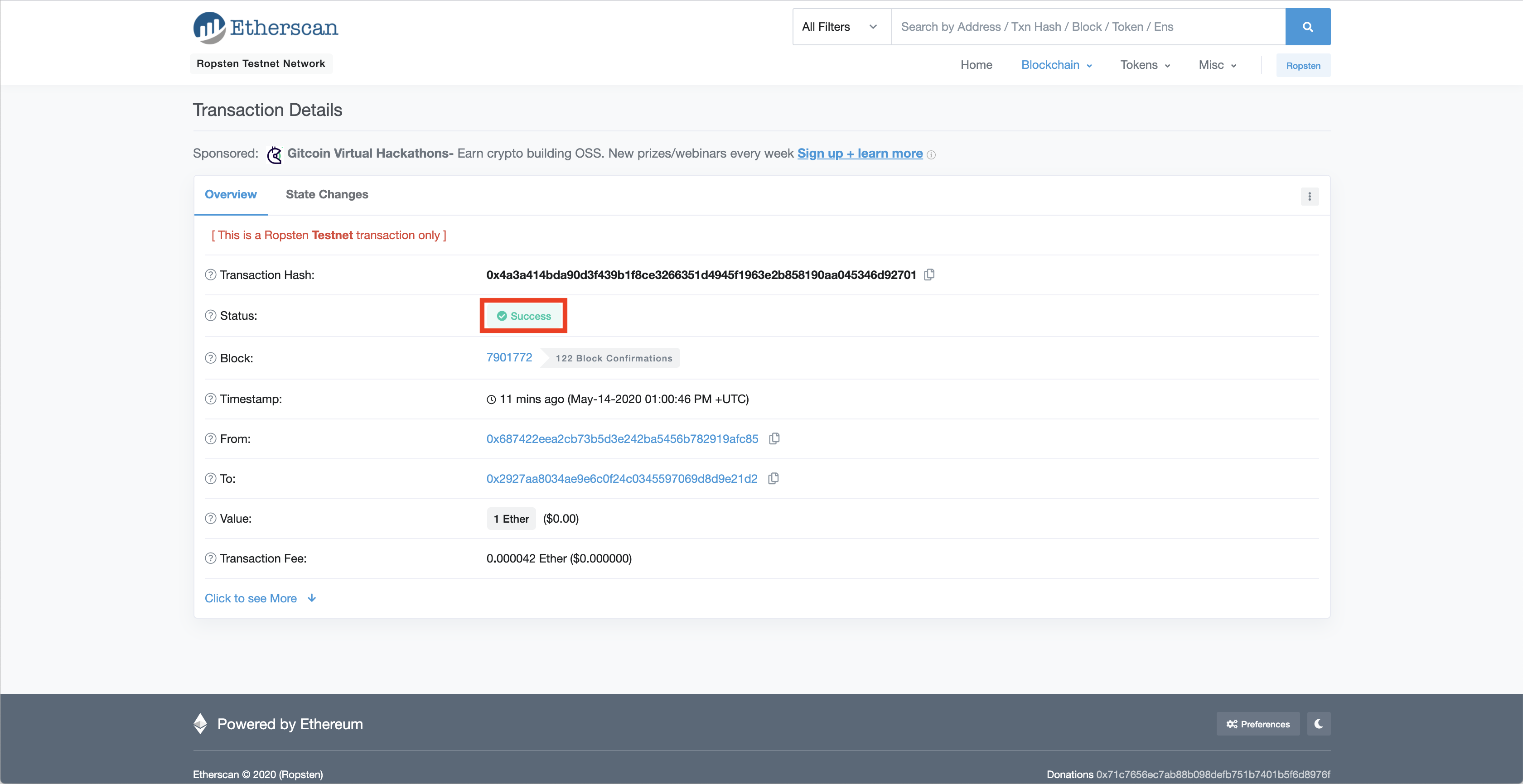Open block 7901772 link
Image resolution: width=1523 pixels, height=784 pixels.
pos(509,357)
